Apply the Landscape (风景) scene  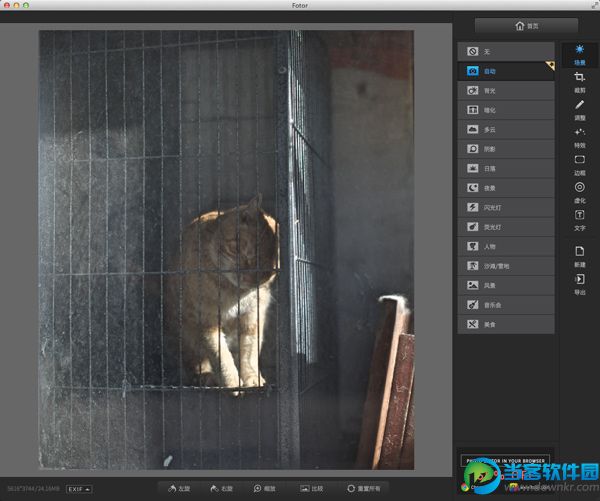(505, 286)
